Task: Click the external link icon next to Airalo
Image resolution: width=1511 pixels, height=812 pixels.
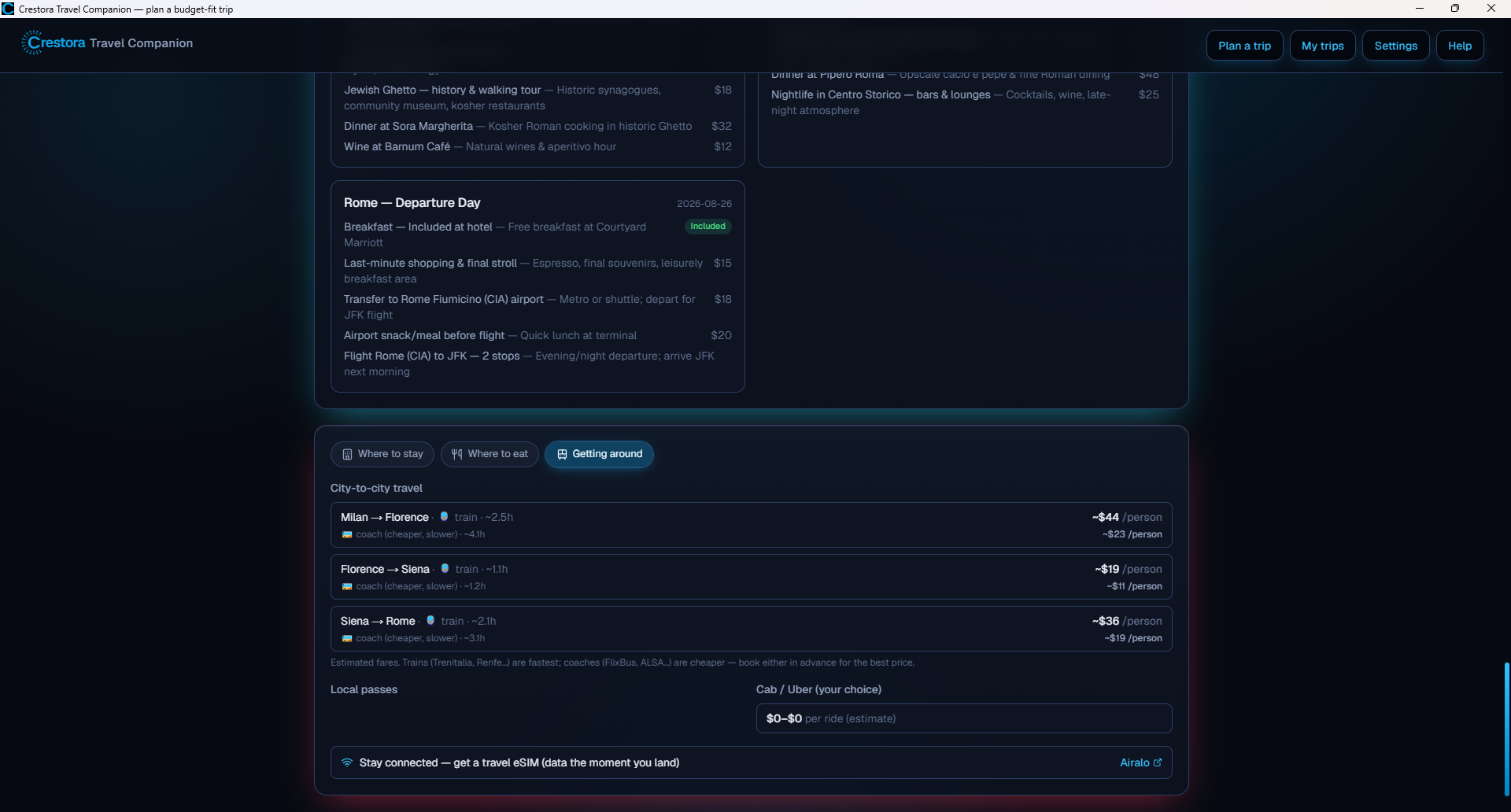Action: [x=1157, y=762]
